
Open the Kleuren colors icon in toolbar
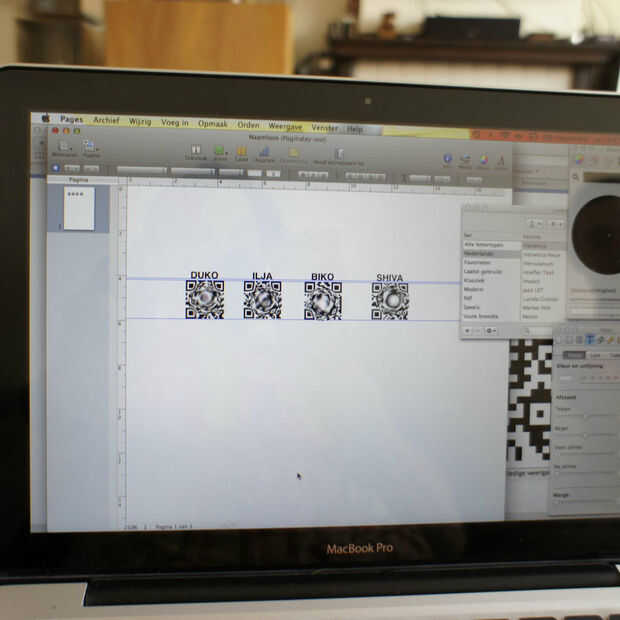[484, 161]
